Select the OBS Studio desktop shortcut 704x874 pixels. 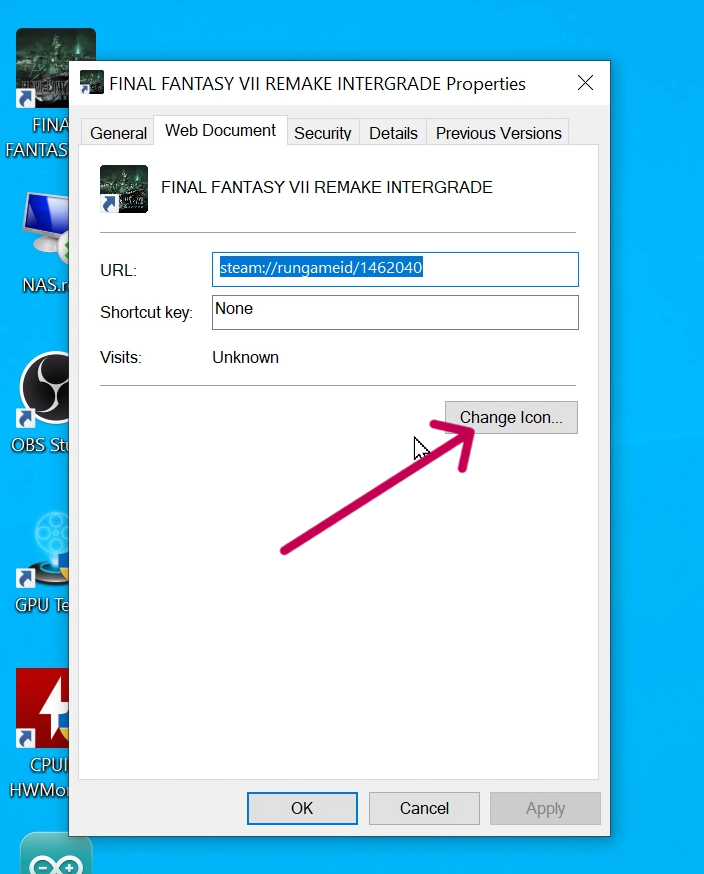click(42, 402)
